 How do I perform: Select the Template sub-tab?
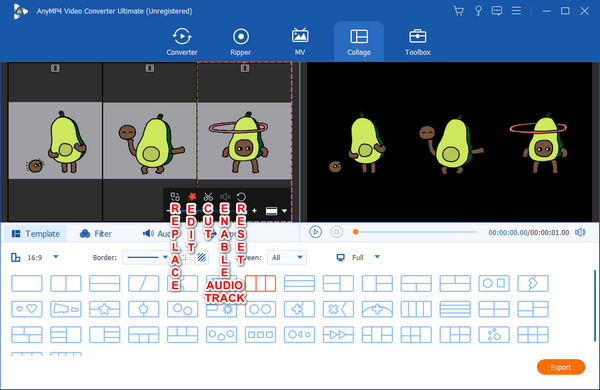click(x=36, y=233)
